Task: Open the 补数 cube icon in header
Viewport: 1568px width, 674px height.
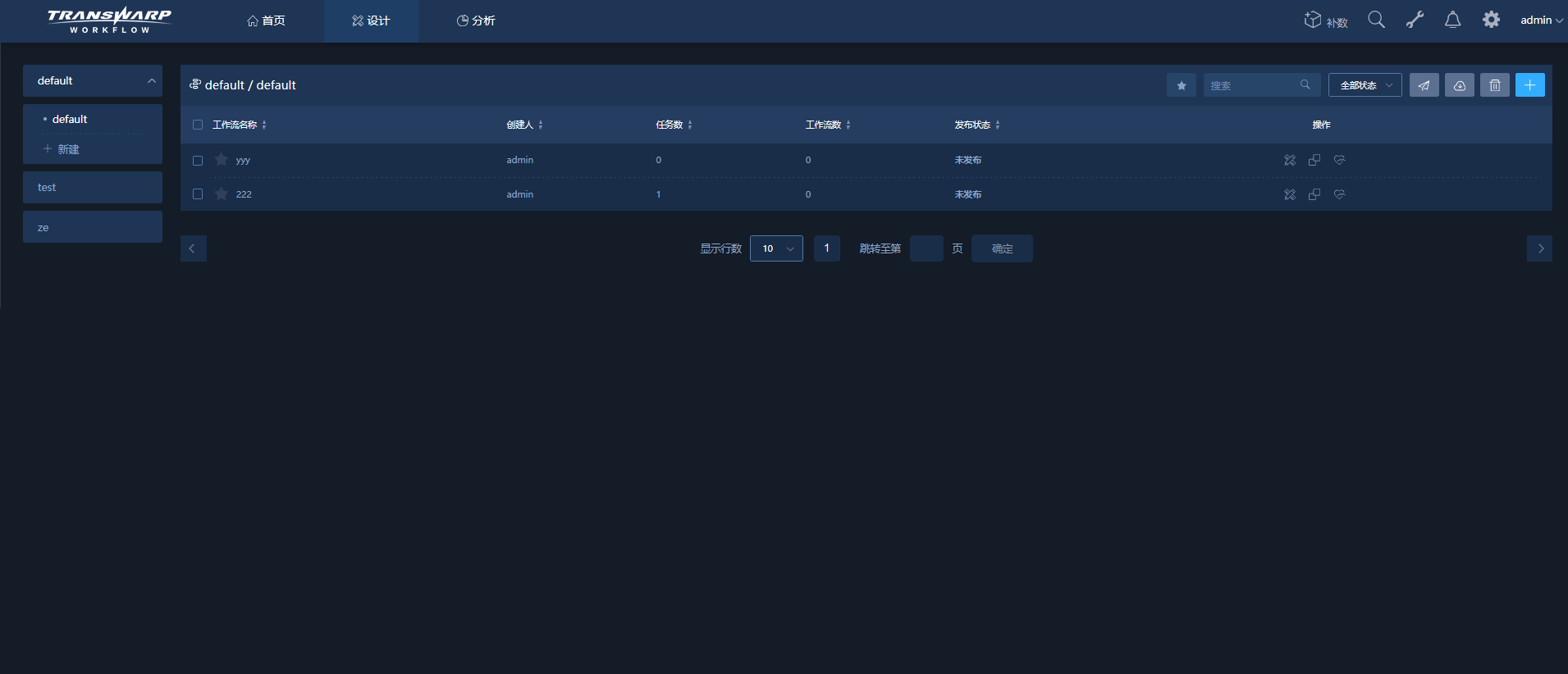Action: pyautogui.click(x=1325, y=20)
